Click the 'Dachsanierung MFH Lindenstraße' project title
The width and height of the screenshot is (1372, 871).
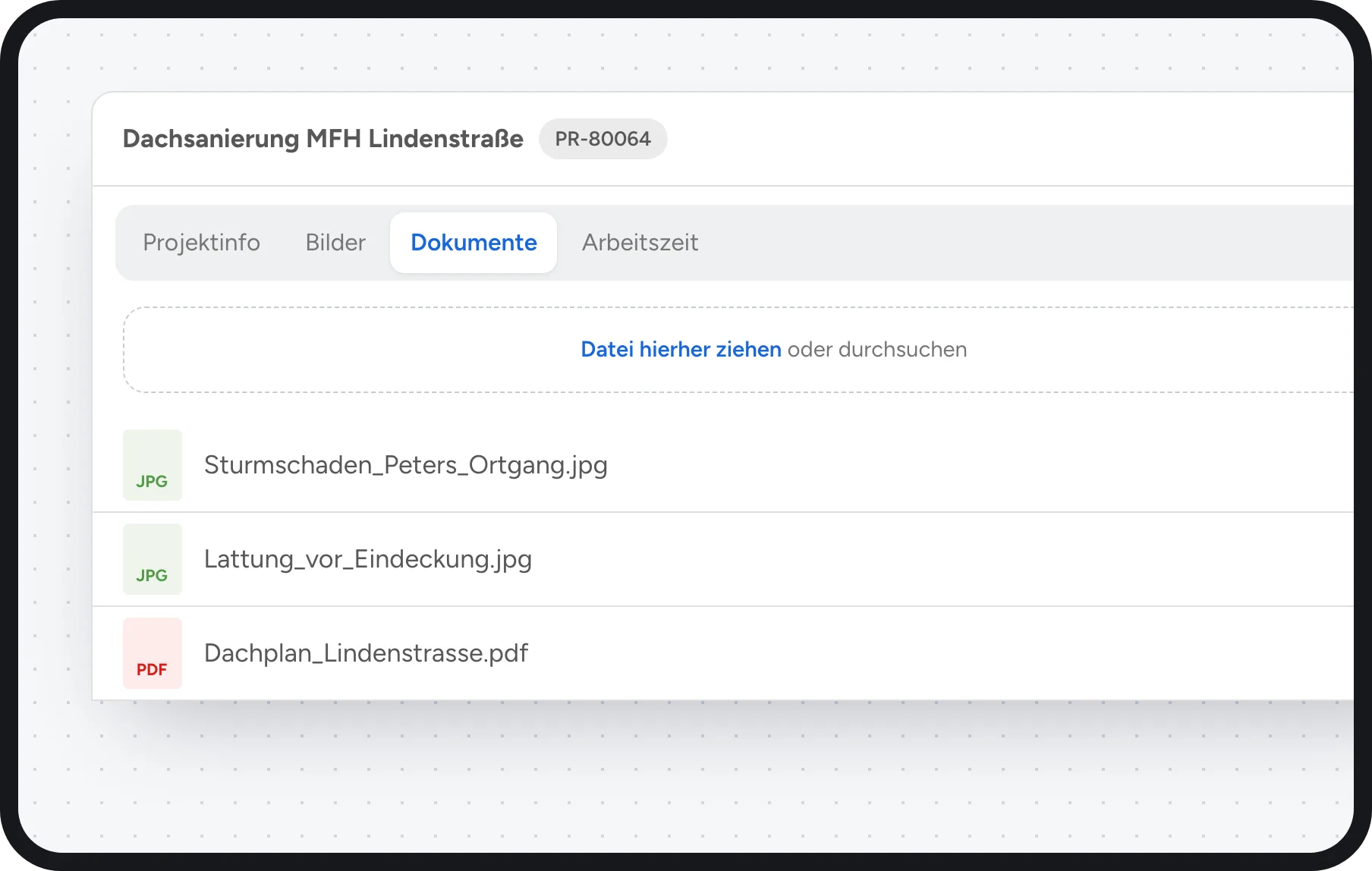tap(323, 139)
